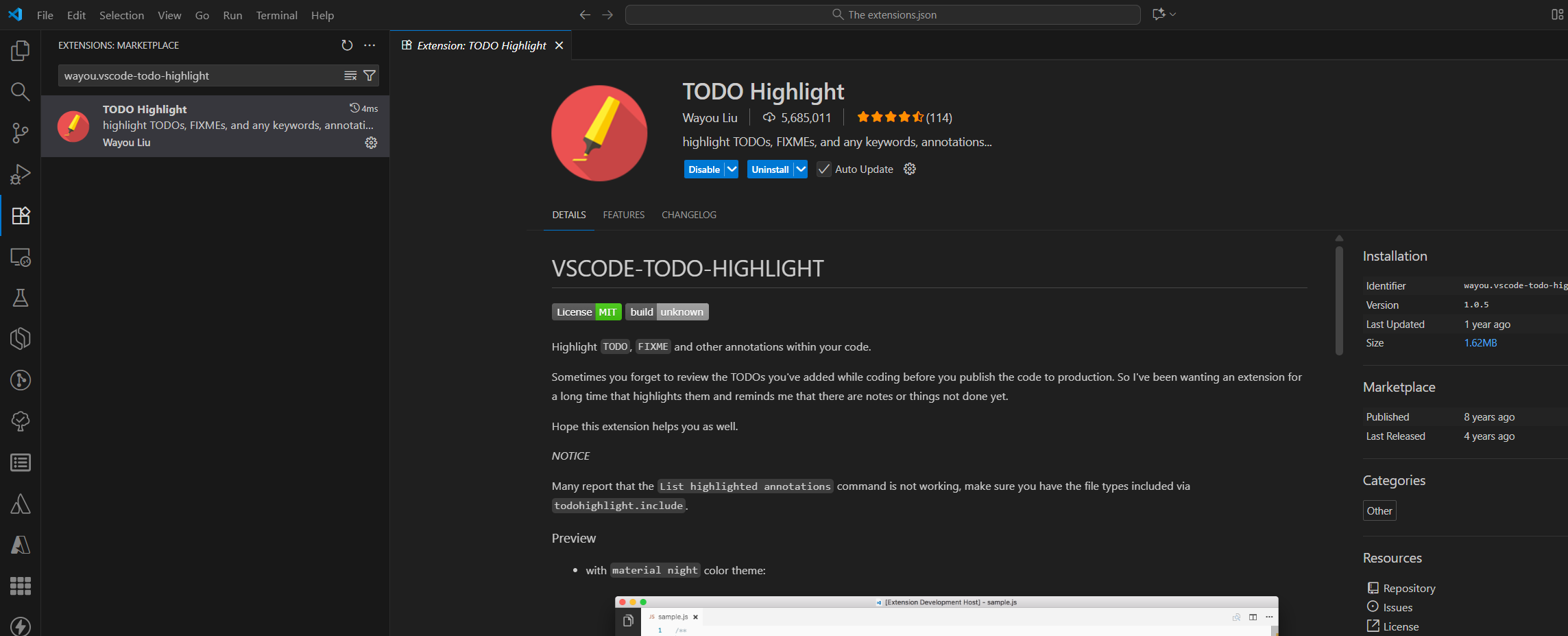Open the File menu

click(45, 15)
